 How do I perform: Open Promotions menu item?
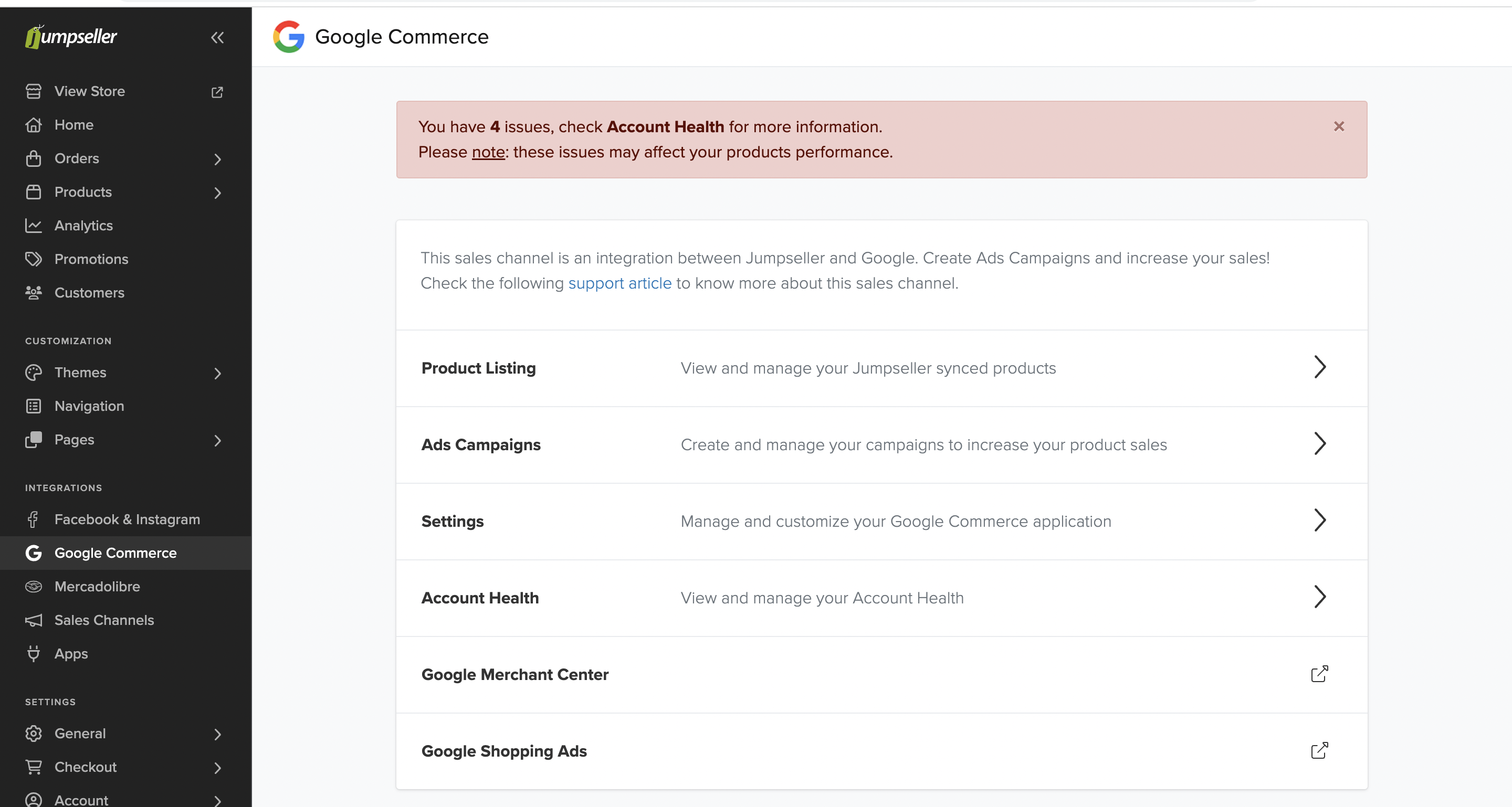[x=91, y=259]
